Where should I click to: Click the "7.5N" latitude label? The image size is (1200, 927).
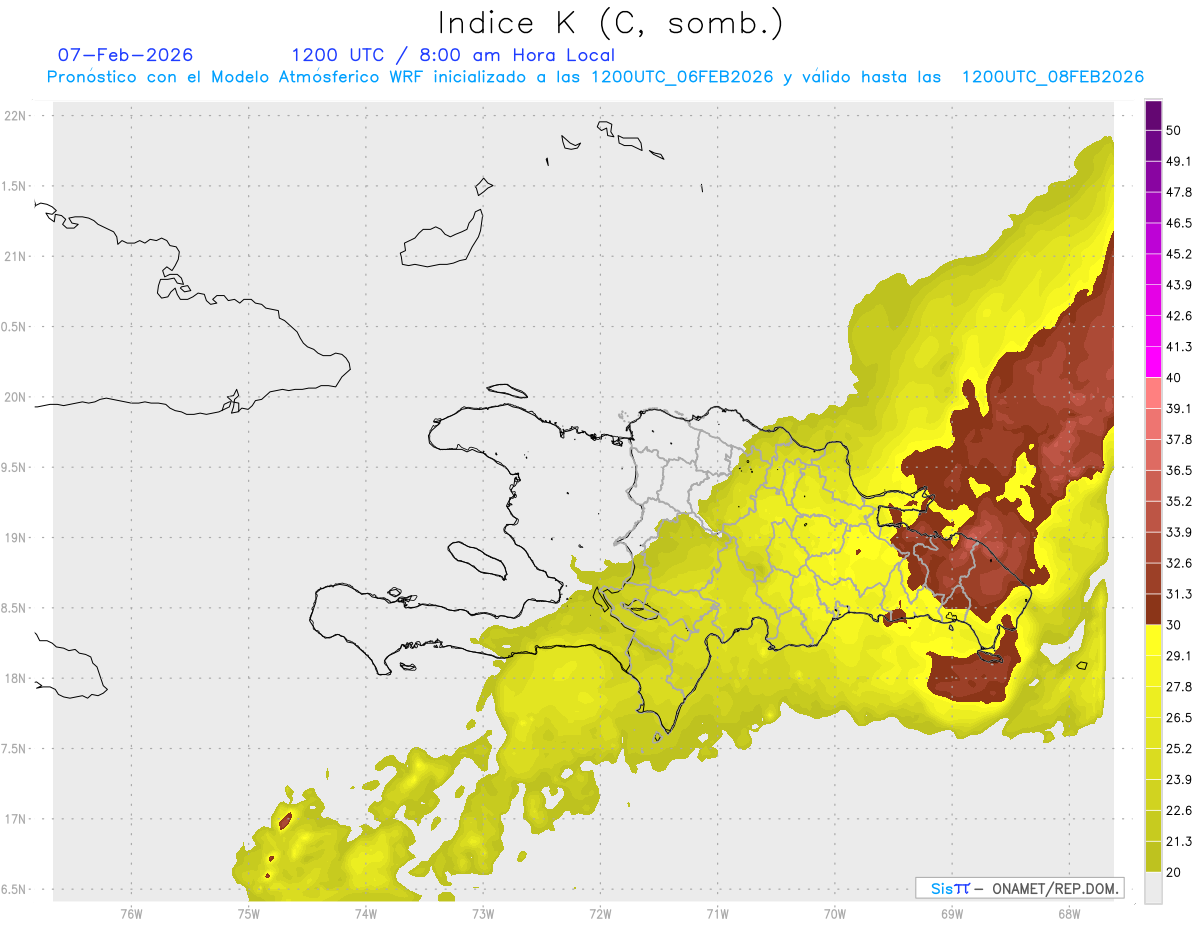[x=13, y=749]
